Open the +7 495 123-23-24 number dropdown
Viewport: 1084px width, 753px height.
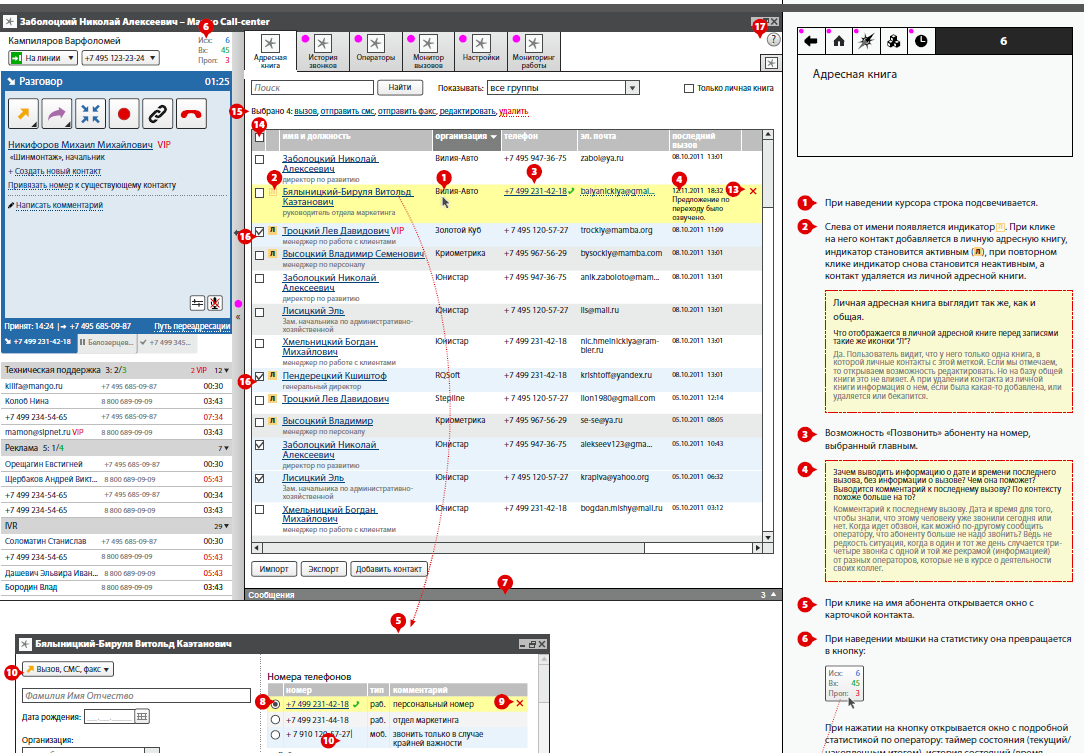[120, 58]
